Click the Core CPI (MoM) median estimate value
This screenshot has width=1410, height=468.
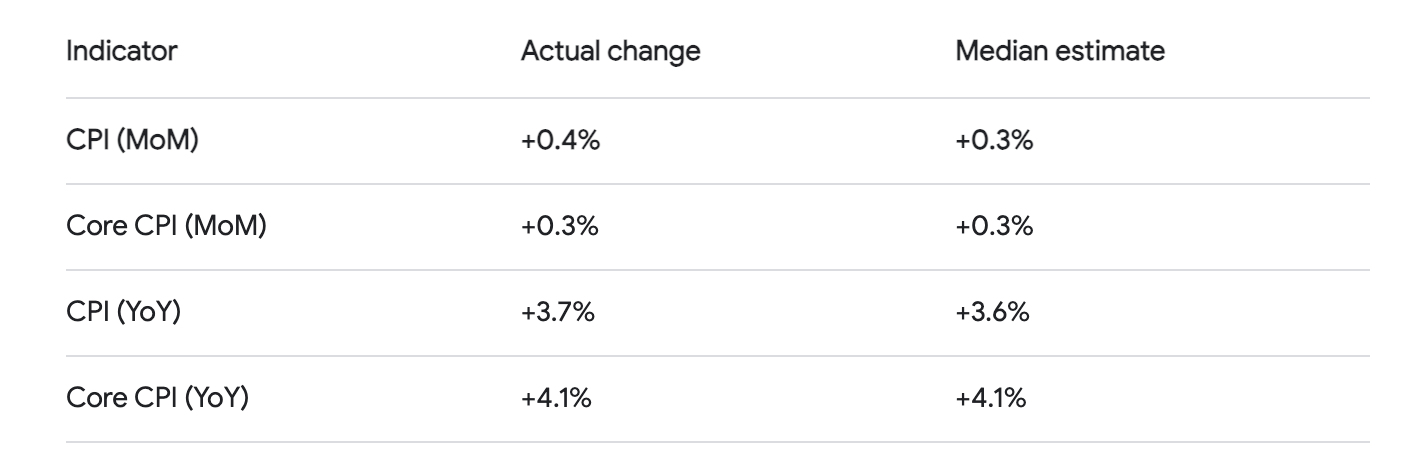click(x=995, y=227)
